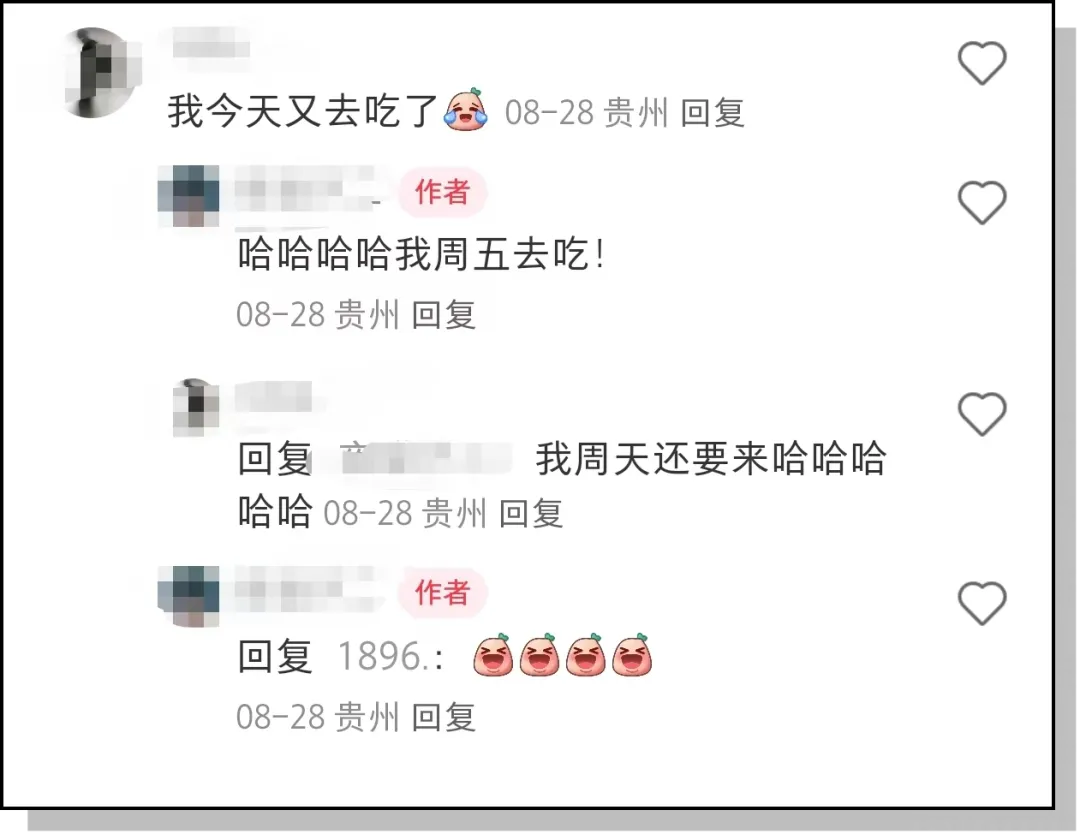The width and height of the screenshot is (1080, 834).
Task: Reply to the author's emoji comment
Action: (x=444, y=717)
